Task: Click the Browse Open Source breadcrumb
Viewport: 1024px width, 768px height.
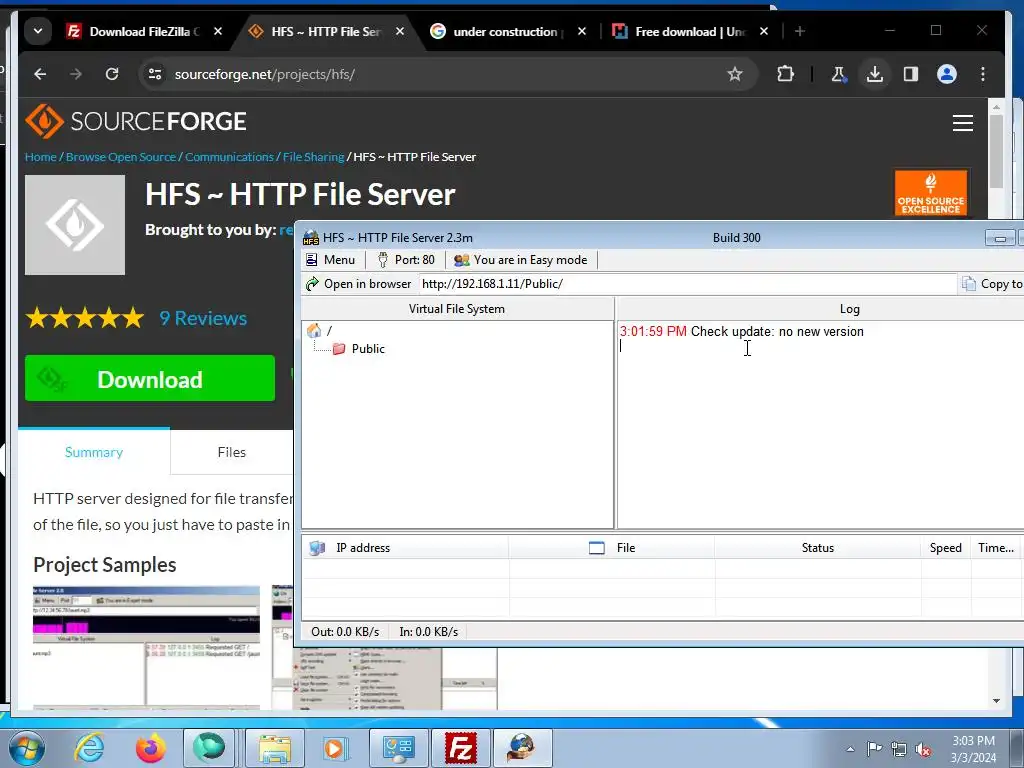Action: (x=121, y=157)
